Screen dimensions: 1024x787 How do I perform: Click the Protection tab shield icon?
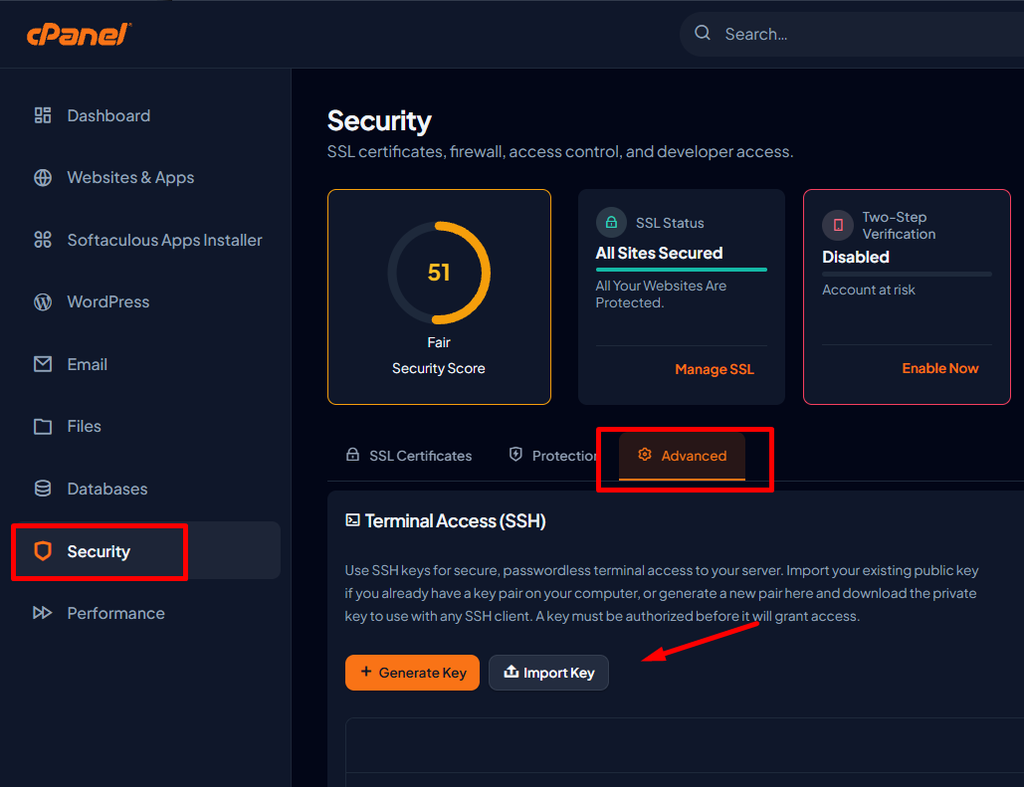click(516, 455)
